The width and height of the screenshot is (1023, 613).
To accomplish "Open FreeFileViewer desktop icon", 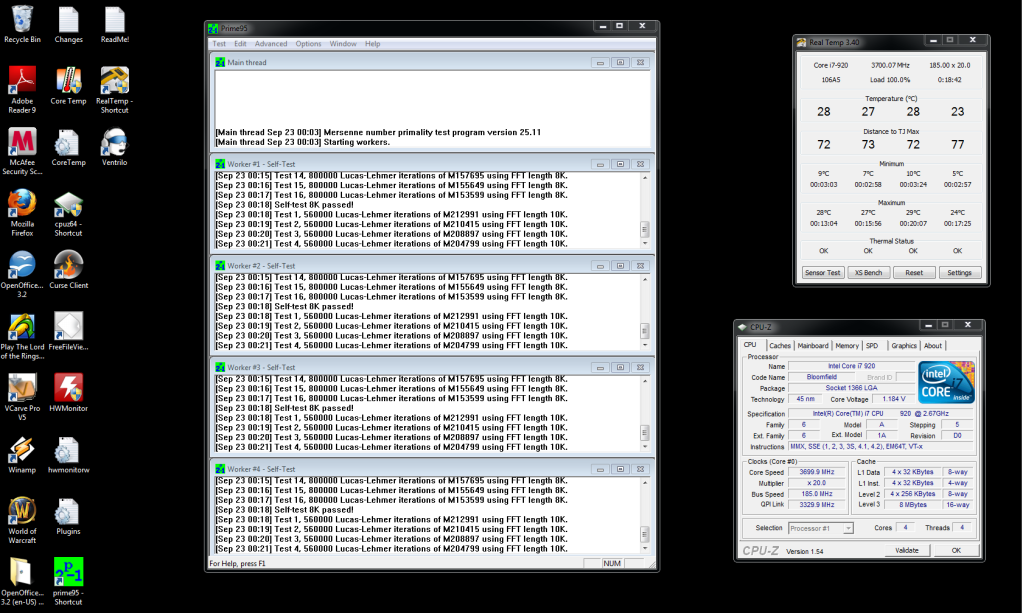I will click(69, 331).
